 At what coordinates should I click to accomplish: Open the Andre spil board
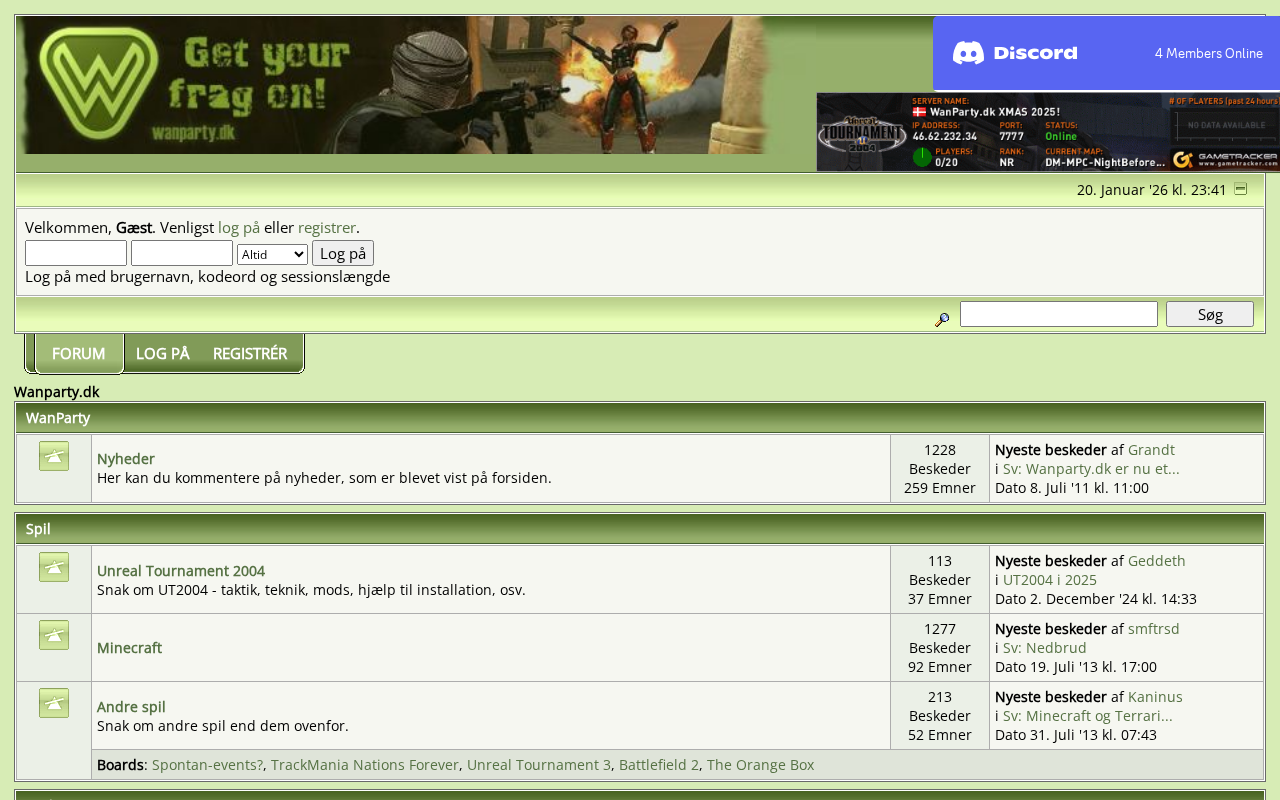tap(131, 707)
